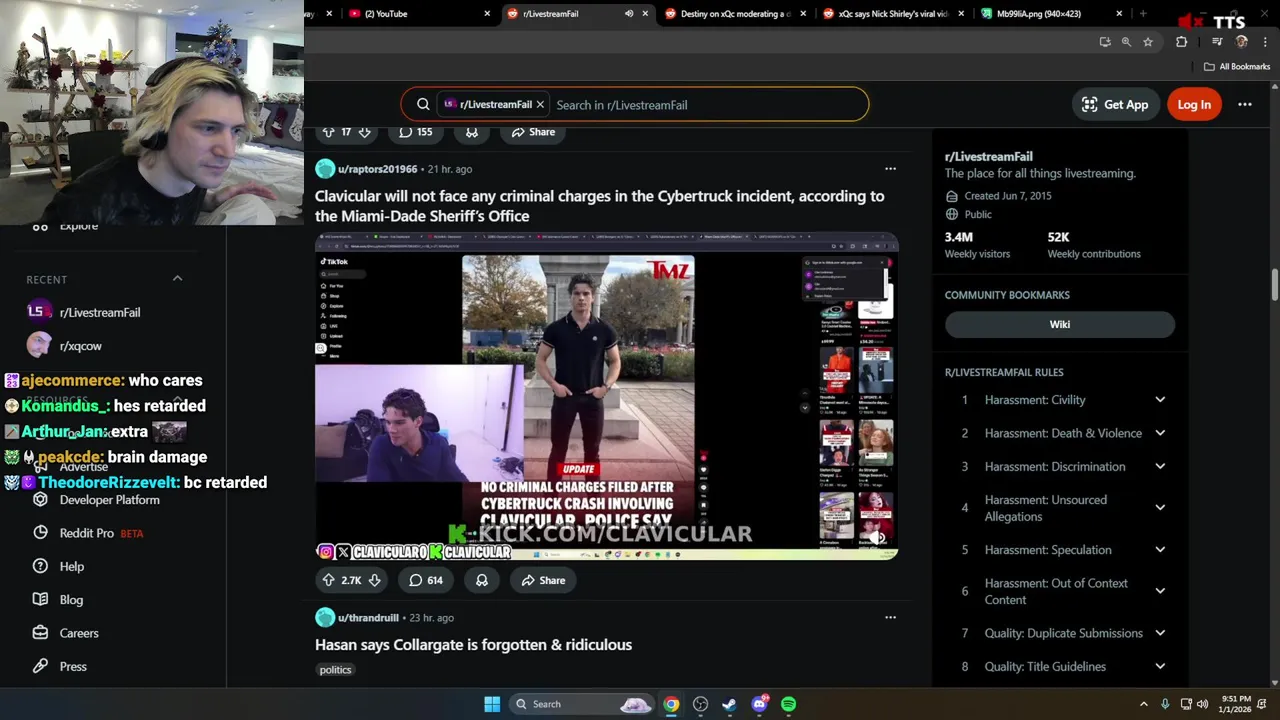
Task: Switch to xQc says Nick Shirley's tab
Action: pyautogui.click(x=893, y=14)
